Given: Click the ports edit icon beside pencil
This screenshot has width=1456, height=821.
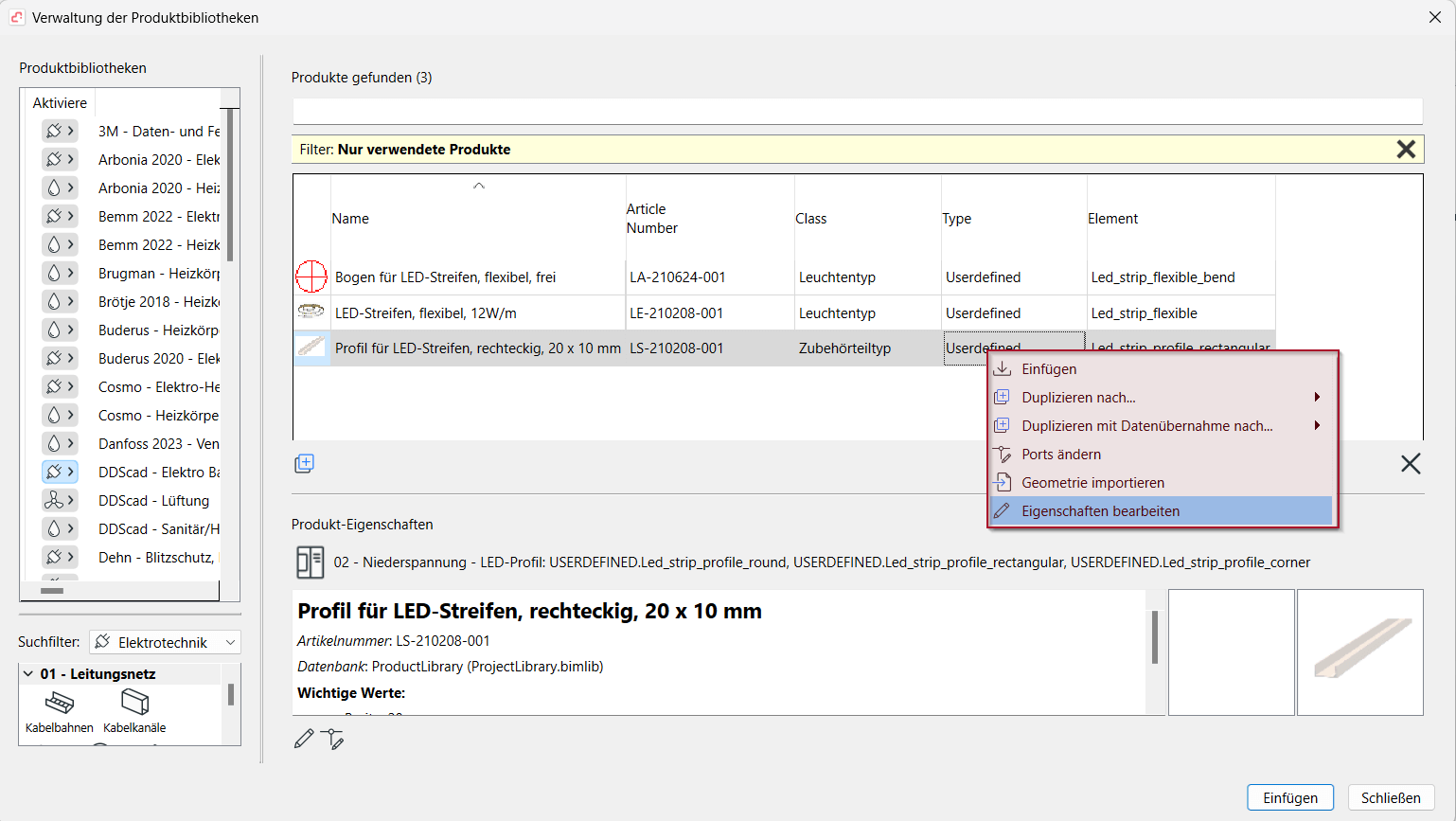Looking at the screenshot, I should click(x=332, y=739).
